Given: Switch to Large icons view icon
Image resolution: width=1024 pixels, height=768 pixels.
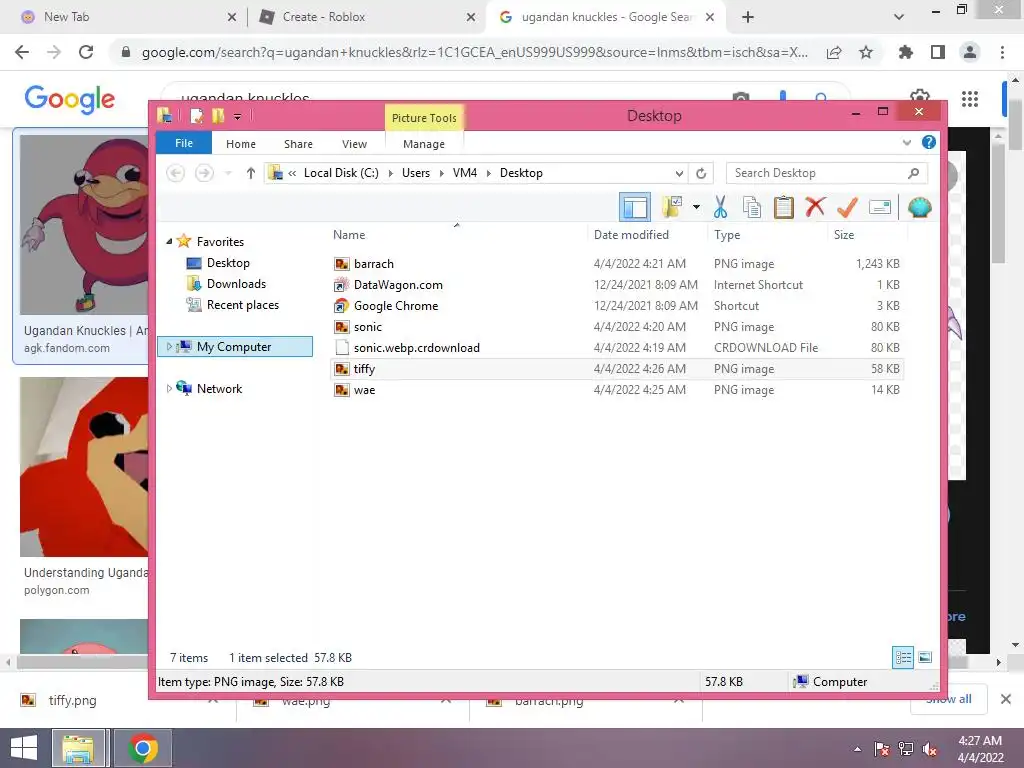Looking at the screenshot, I should (x=925, y=658).
